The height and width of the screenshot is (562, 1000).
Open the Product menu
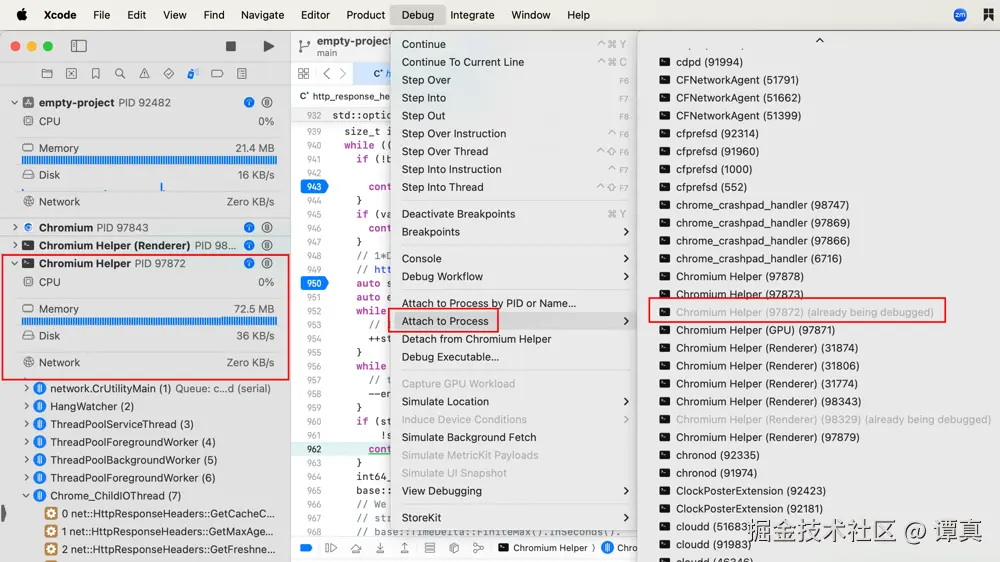pos(365,15)
